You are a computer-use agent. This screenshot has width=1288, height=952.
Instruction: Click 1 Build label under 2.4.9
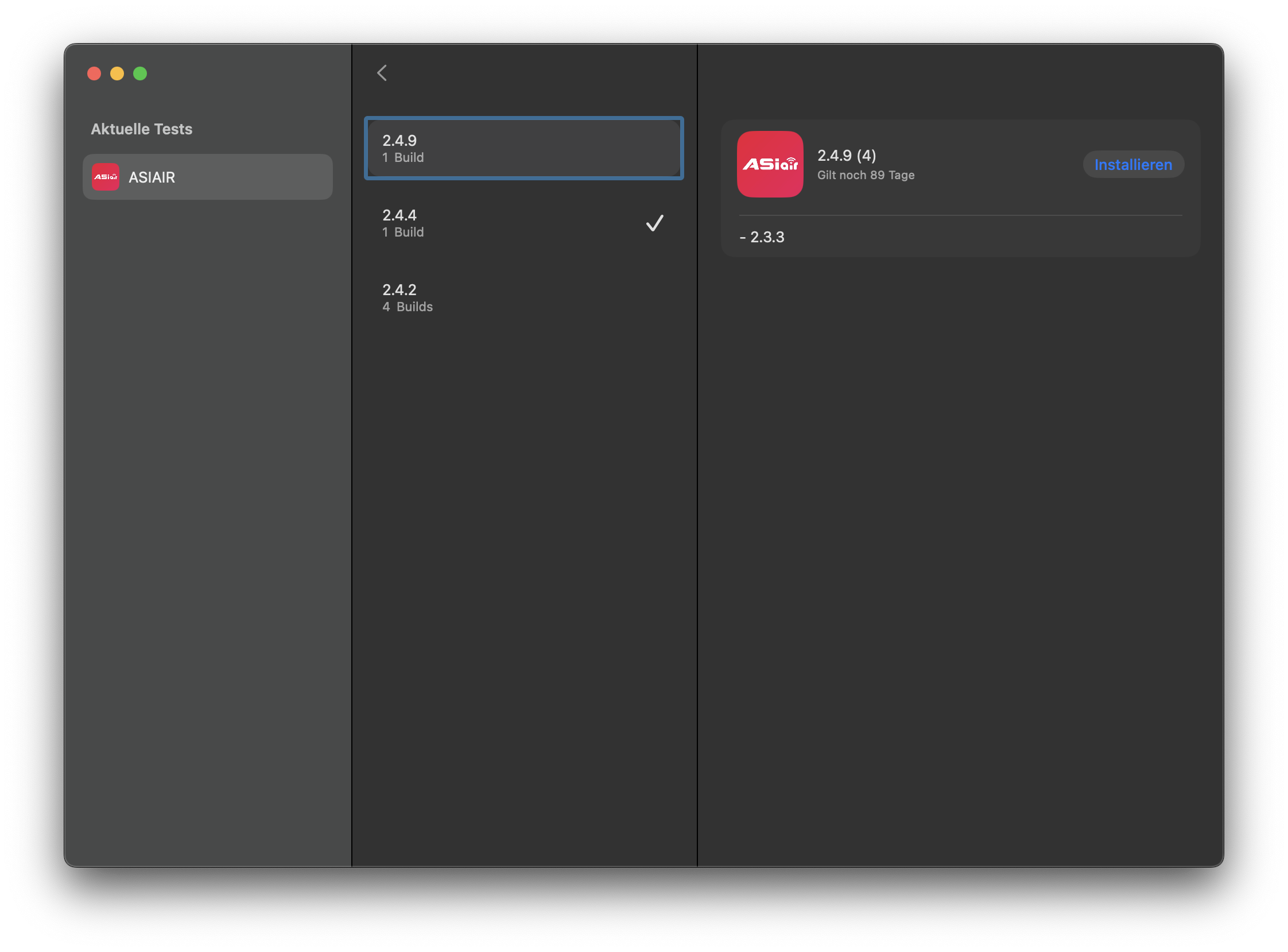pos(403,158)
